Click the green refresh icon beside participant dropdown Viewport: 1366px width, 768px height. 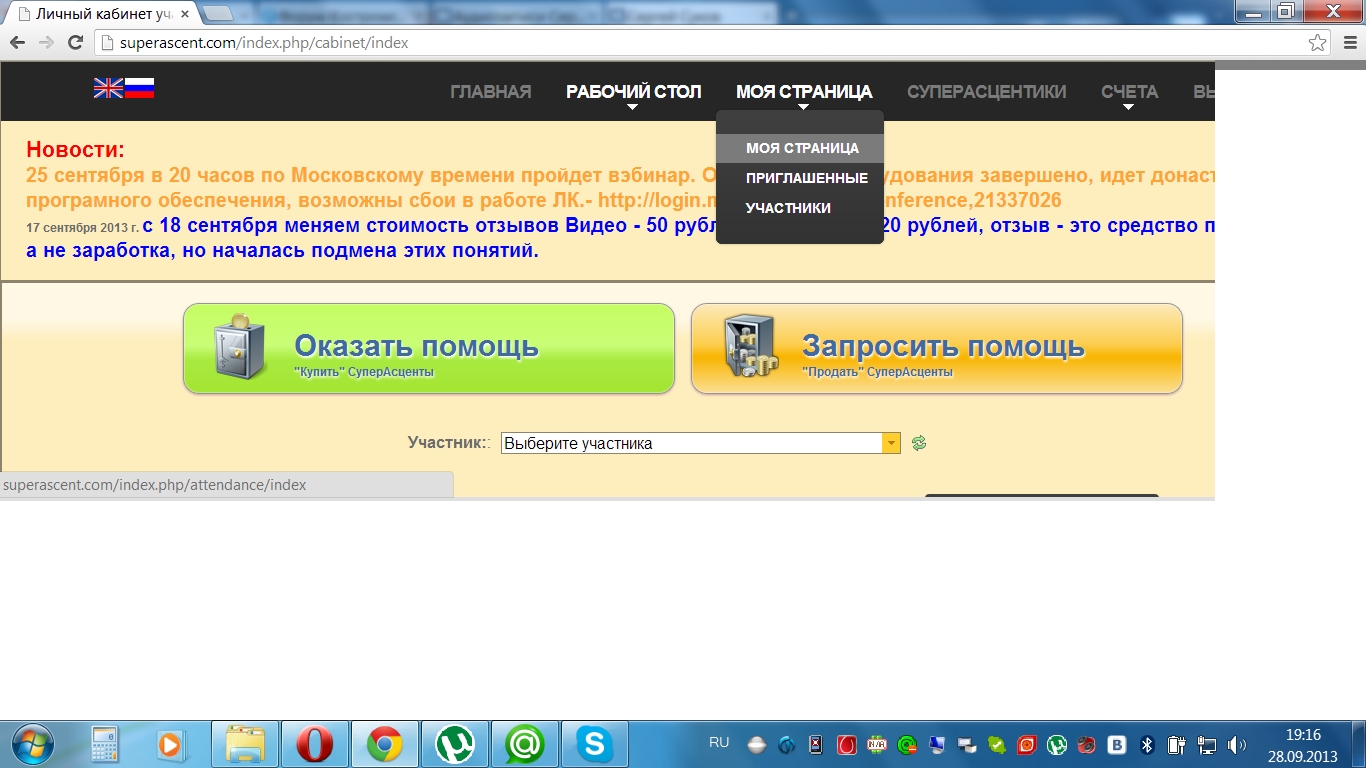919,443
